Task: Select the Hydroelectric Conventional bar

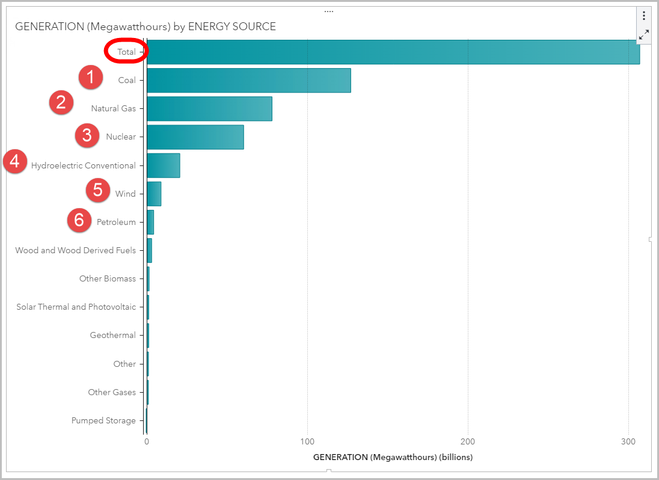Action: click(x=163, y=165)
